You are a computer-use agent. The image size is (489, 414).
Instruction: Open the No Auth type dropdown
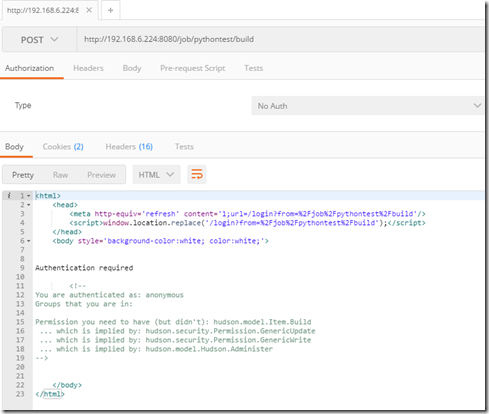pos(367,106)
